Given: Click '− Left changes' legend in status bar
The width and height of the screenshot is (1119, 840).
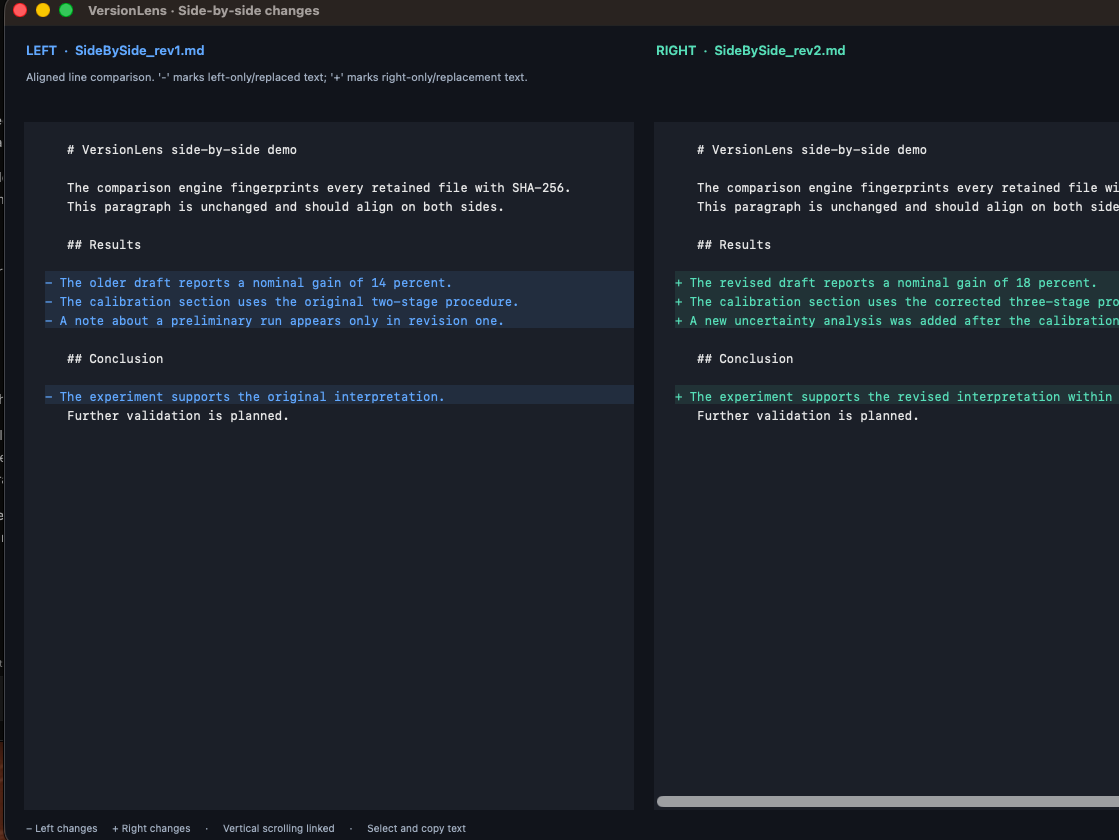Looking at the screenshot, I should 61,829.
